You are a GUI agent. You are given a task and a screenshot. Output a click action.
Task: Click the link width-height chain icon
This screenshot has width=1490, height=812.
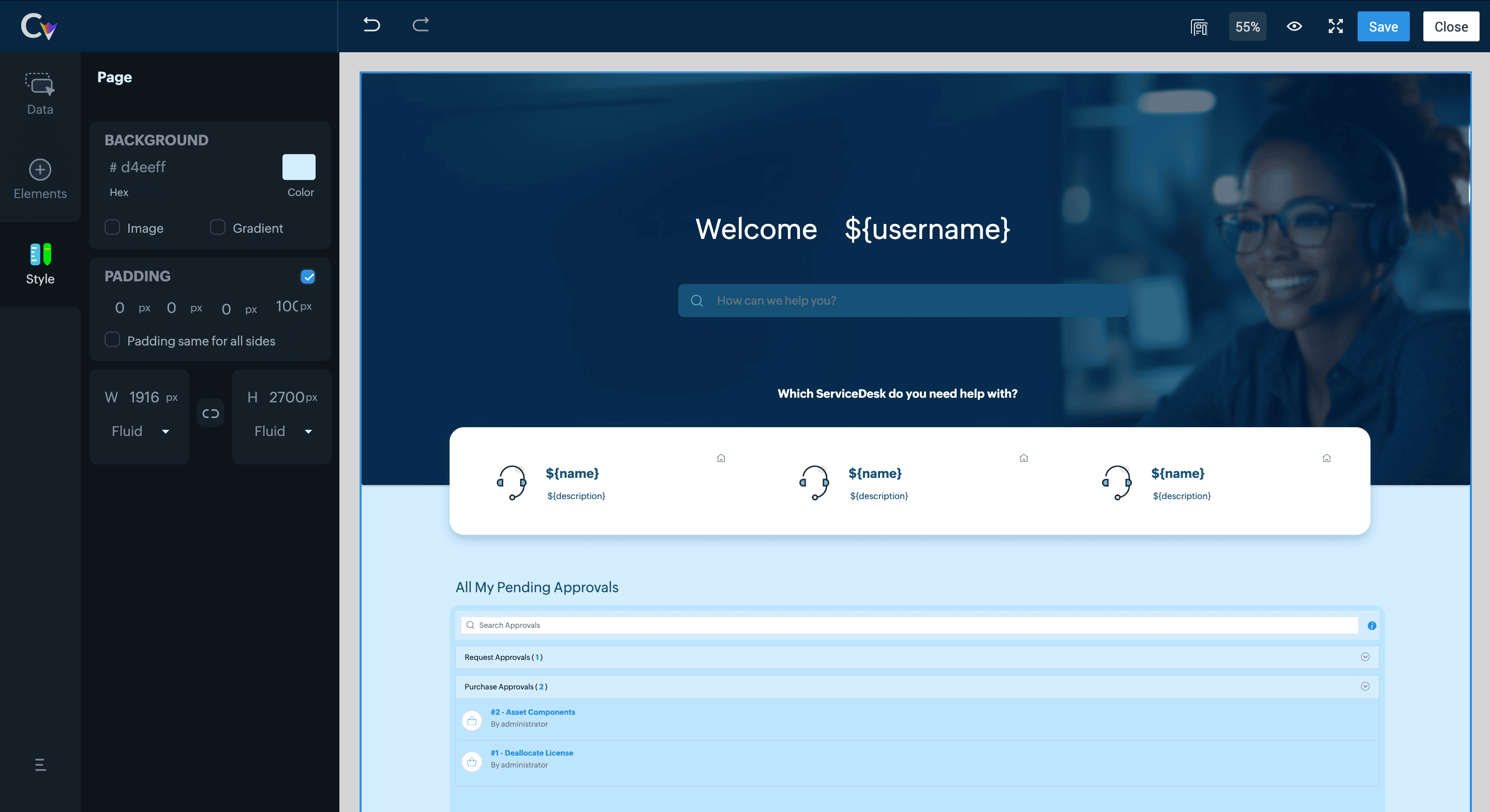[x=211, y=413]
